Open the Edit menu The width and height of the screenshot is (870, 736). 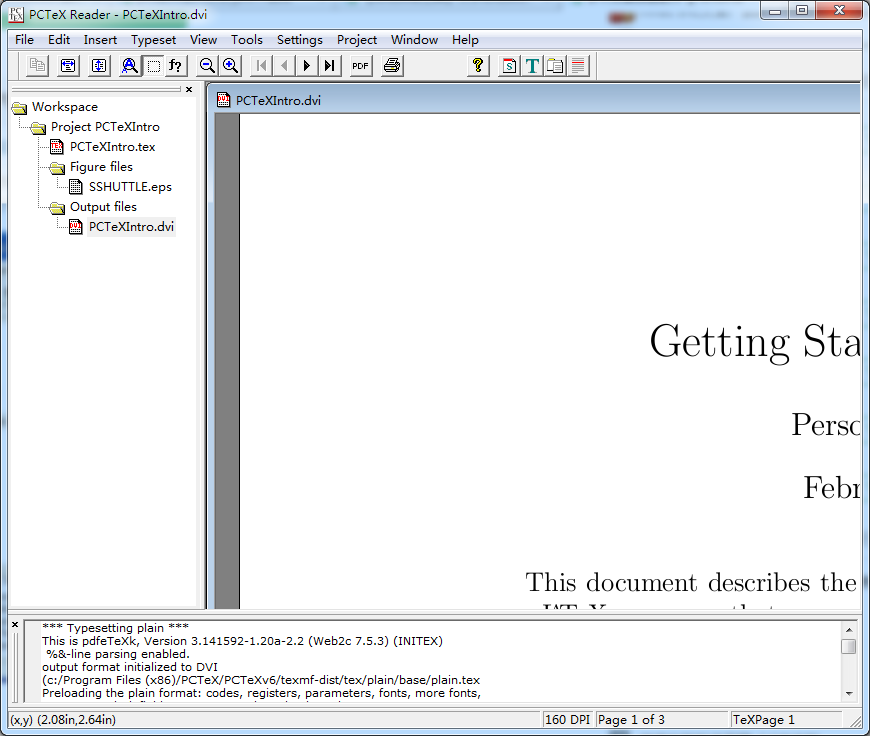click(59, 40)
